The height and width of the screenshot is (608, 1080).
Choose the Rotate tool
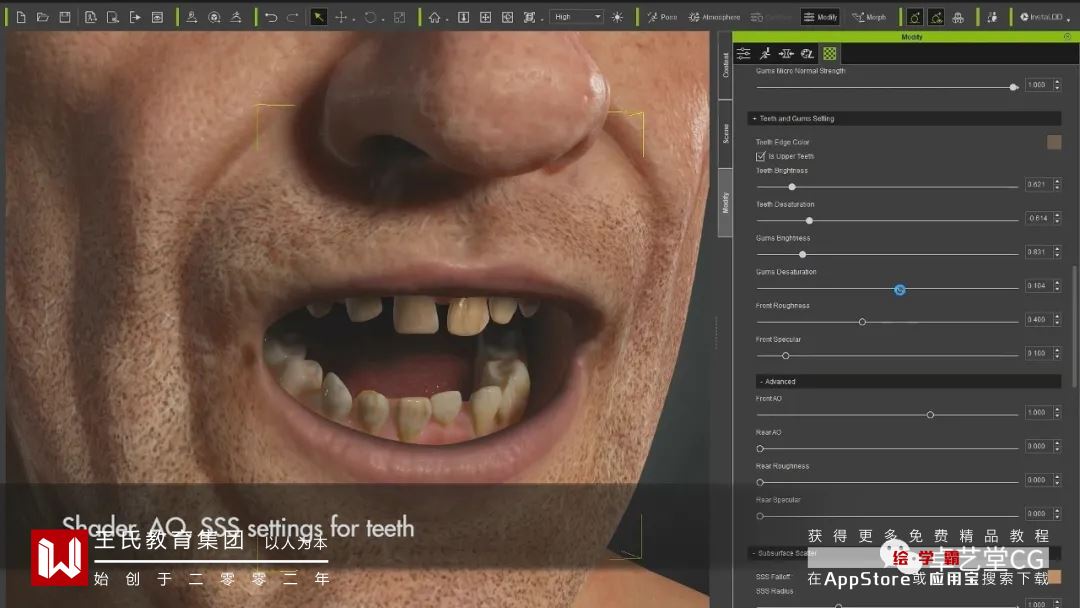(371, 17)
